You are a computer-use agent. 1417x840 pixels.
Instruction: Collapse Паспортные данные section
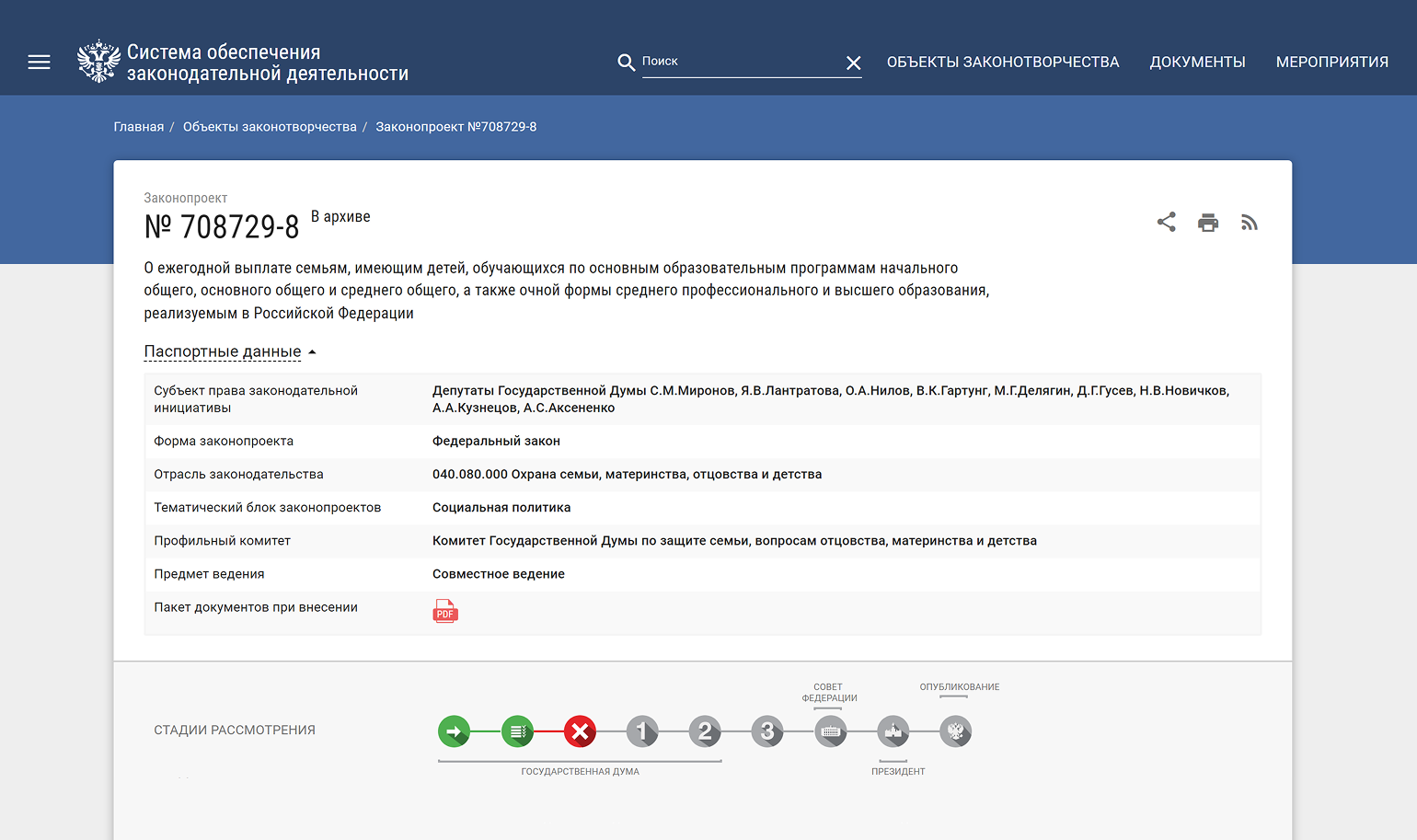click(230, 351)
